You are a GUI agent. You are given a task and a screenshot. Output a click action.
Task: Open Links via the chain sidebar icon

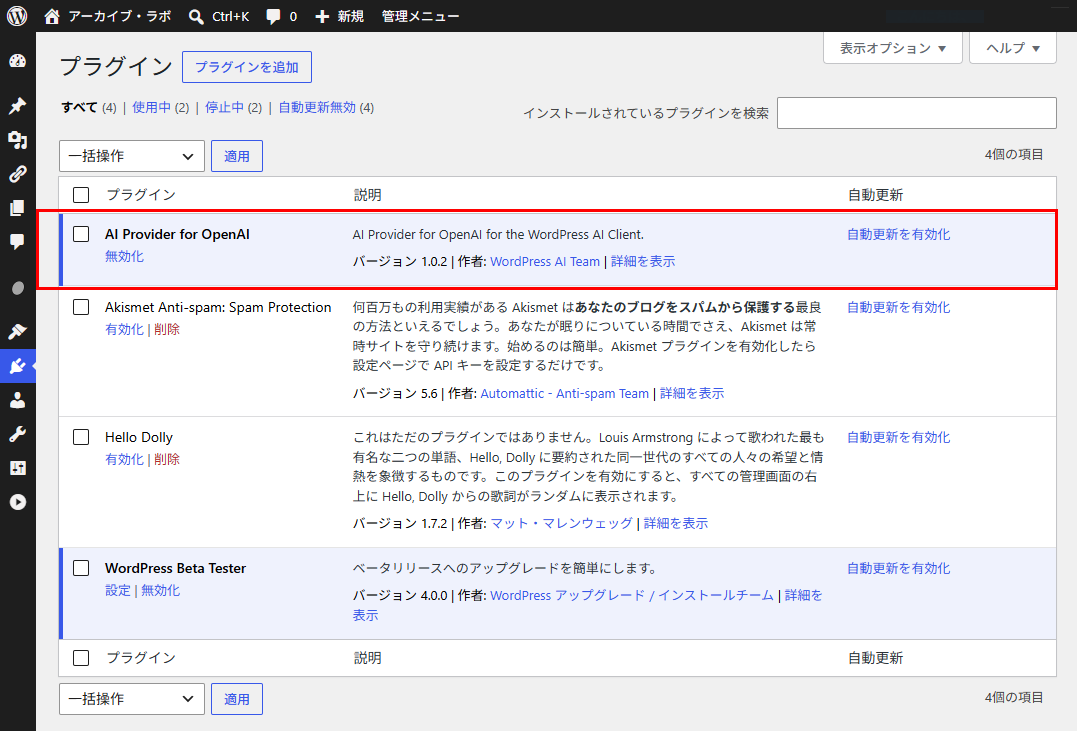pyautogui.click(x=17, y=174)
